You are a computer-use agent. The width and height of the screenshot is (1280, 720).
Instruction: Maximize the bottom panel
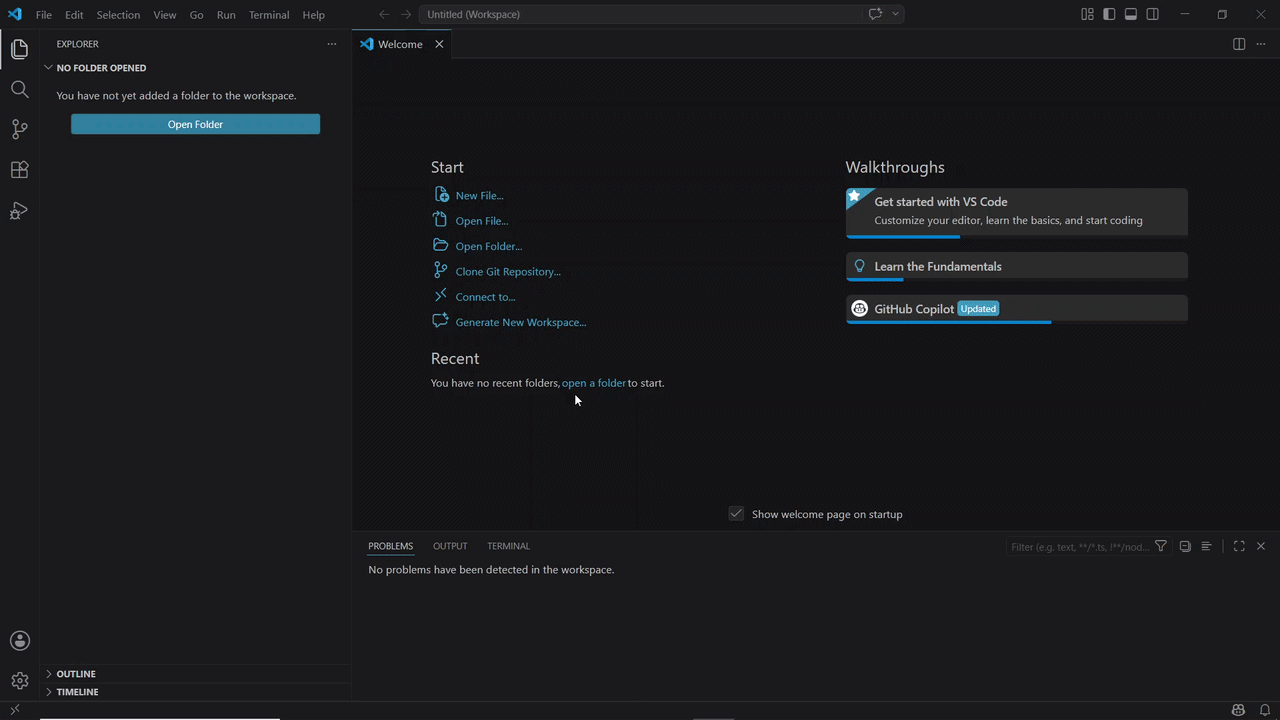tap(1239, 546)
